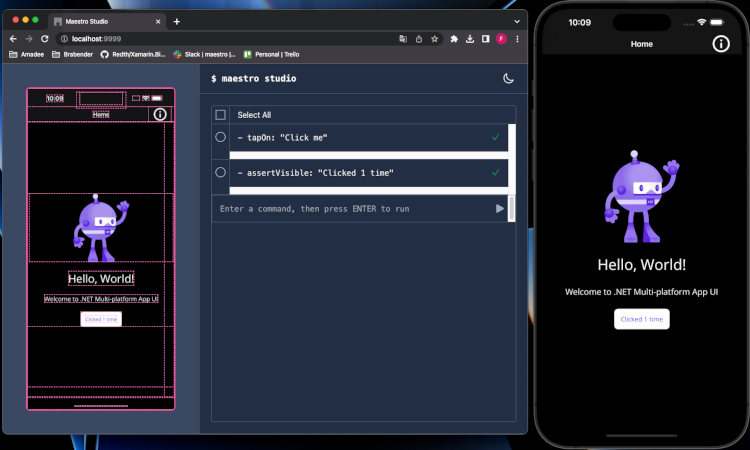Click the run command play arrow
Screen dimensions: 750x450
click(500, 208)
